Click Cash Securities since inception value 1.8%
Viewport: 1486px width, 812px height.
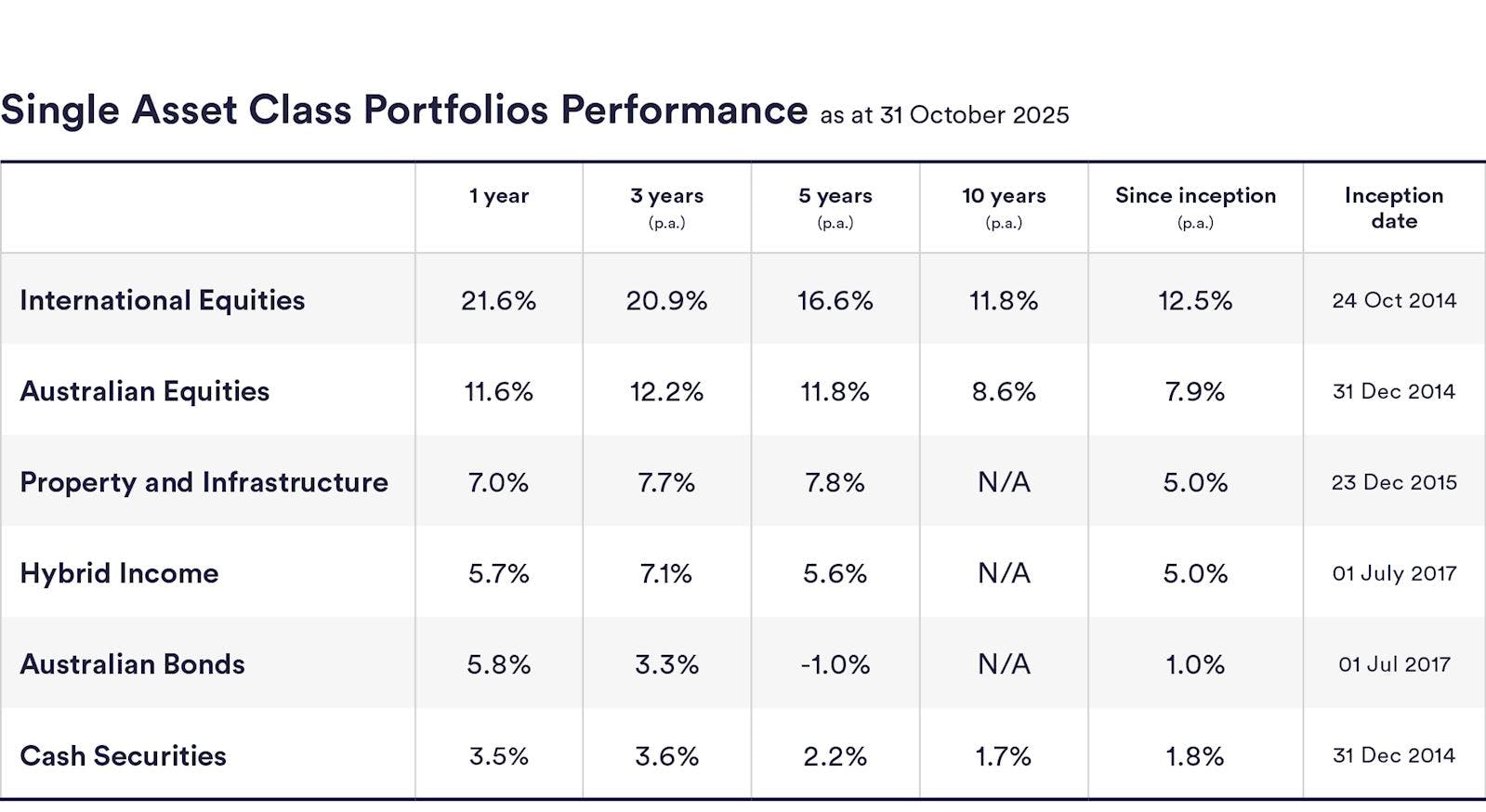coord(1195,756)
